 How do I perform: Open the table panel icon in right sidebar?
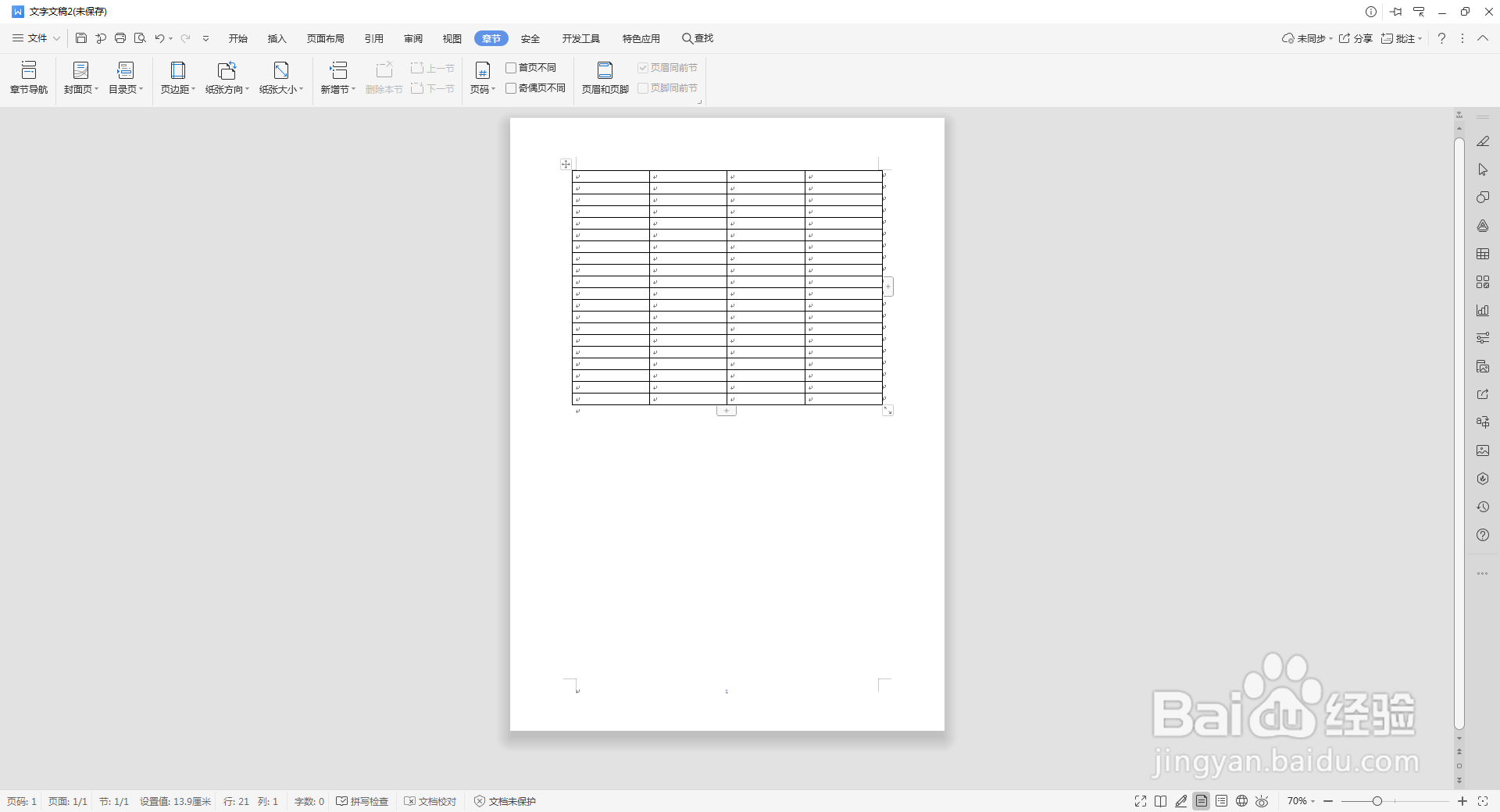point(1483,254)
